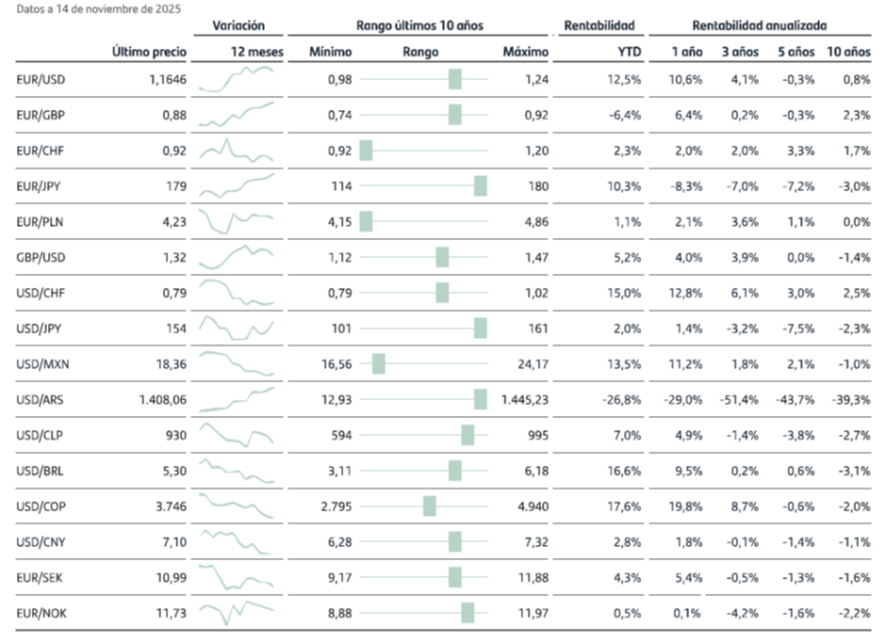
Task: Click the USD/COP range slider marker
Action: 430,506
